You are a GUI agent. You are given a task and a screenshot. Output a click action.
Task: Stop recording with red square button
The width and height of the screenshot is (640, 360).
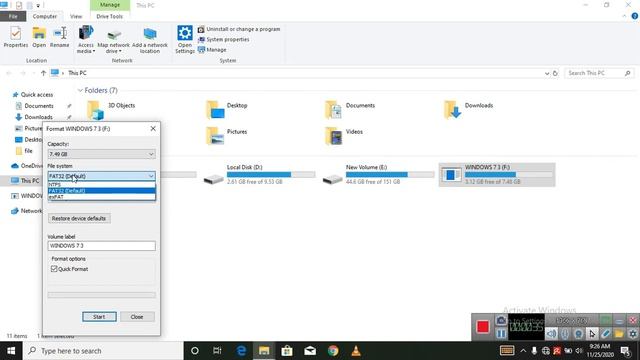pos(482,327)
